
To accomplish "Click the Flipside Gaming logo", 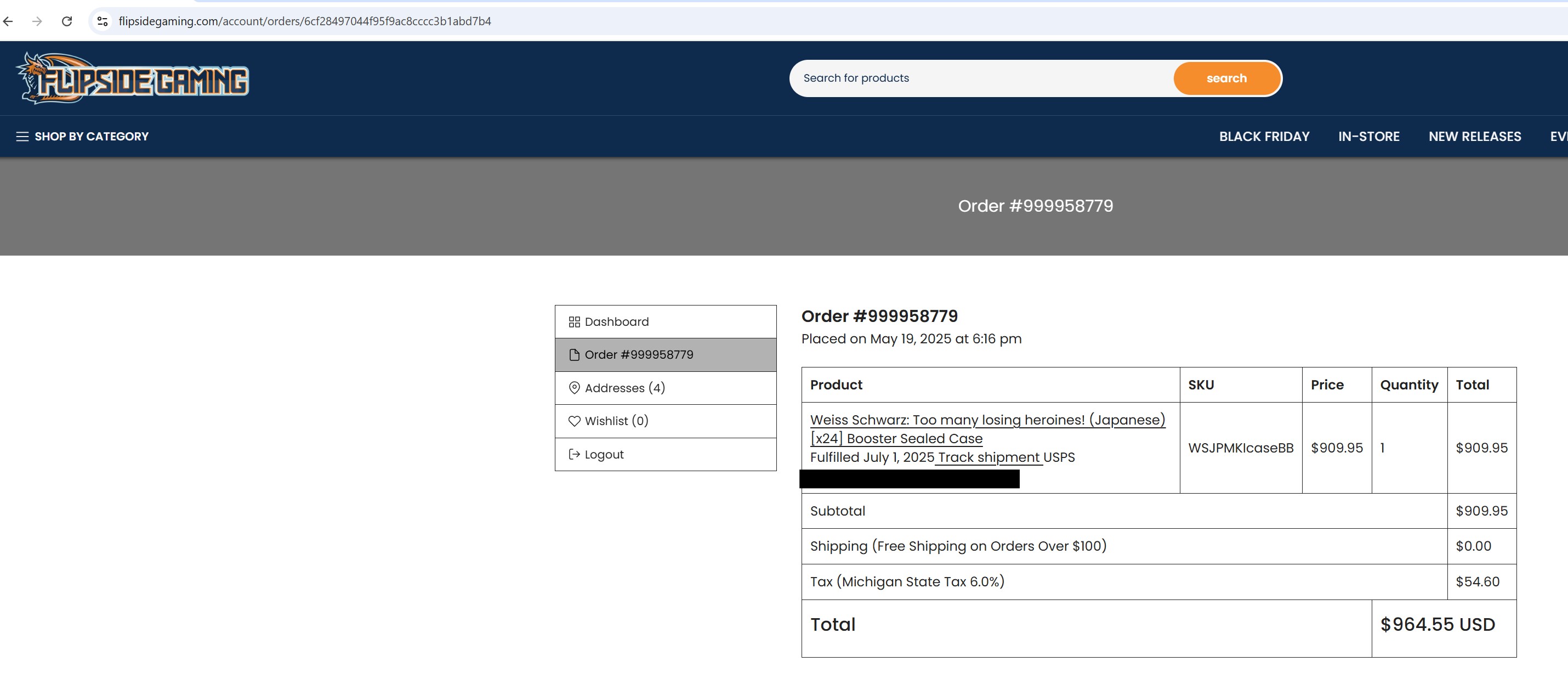I will (133, 78).
